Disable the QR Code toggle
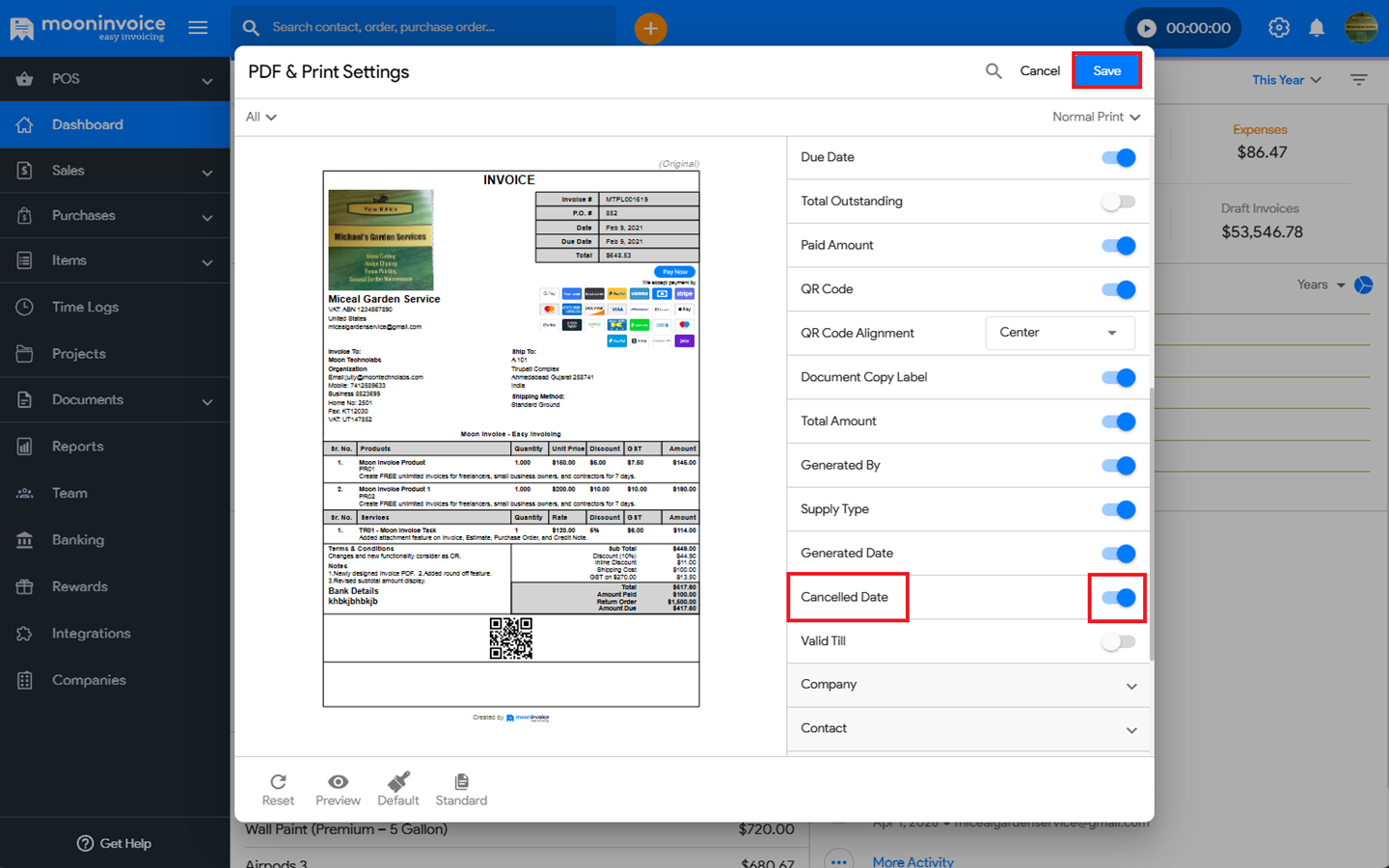The height and width of the screenshot is (868, 1389). pos(1118,289)
